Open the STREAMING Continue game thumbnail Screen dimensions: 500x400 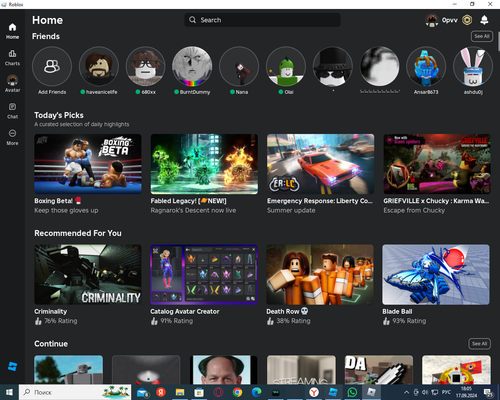301,370
